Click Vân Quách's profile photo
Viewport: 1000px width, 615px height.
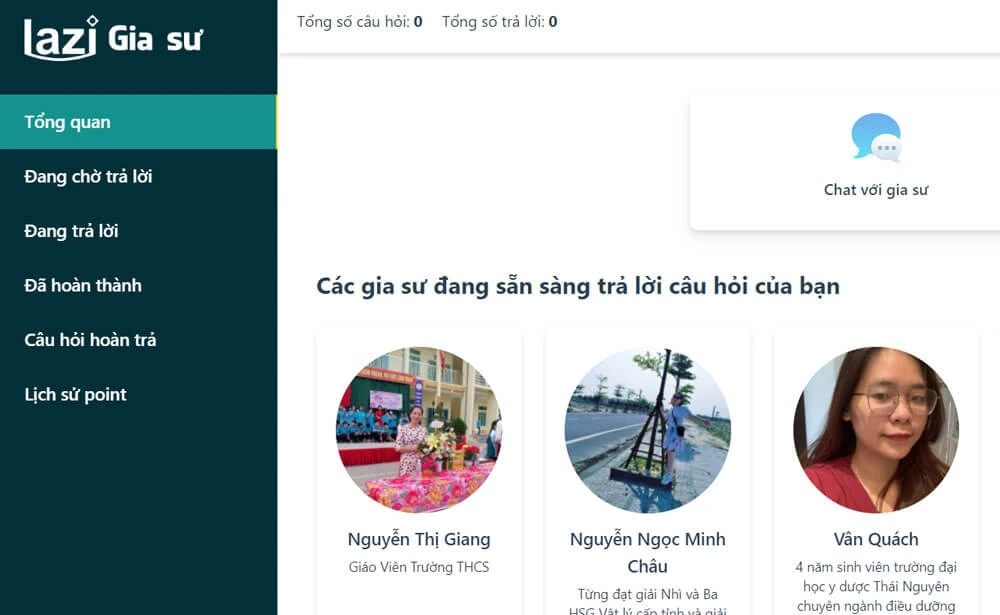pos(876,430)
